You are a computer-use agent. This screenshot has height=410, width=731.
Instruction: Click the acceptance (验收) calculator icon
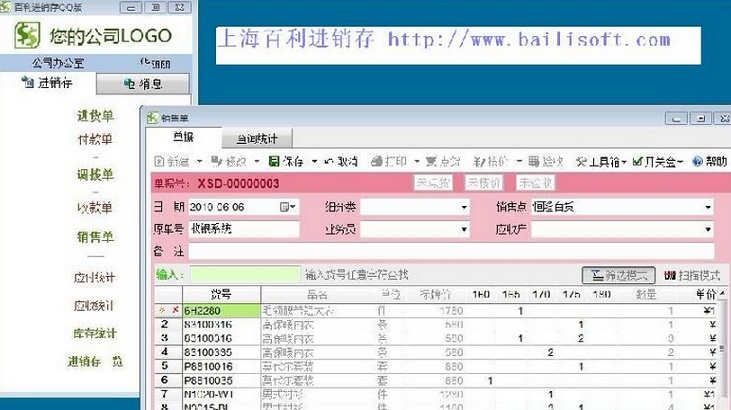[534, 161]
